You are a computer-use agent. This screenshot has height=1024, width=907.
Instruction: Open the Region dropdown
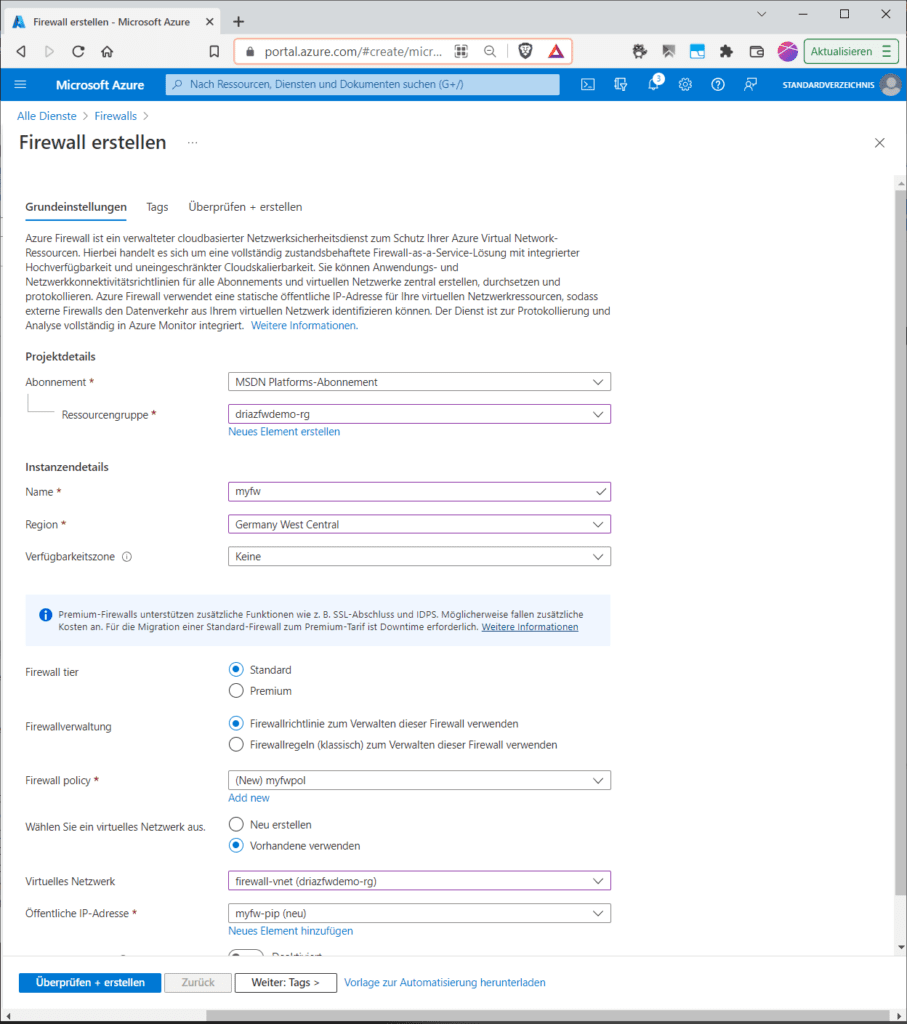(x=419, y=524)
